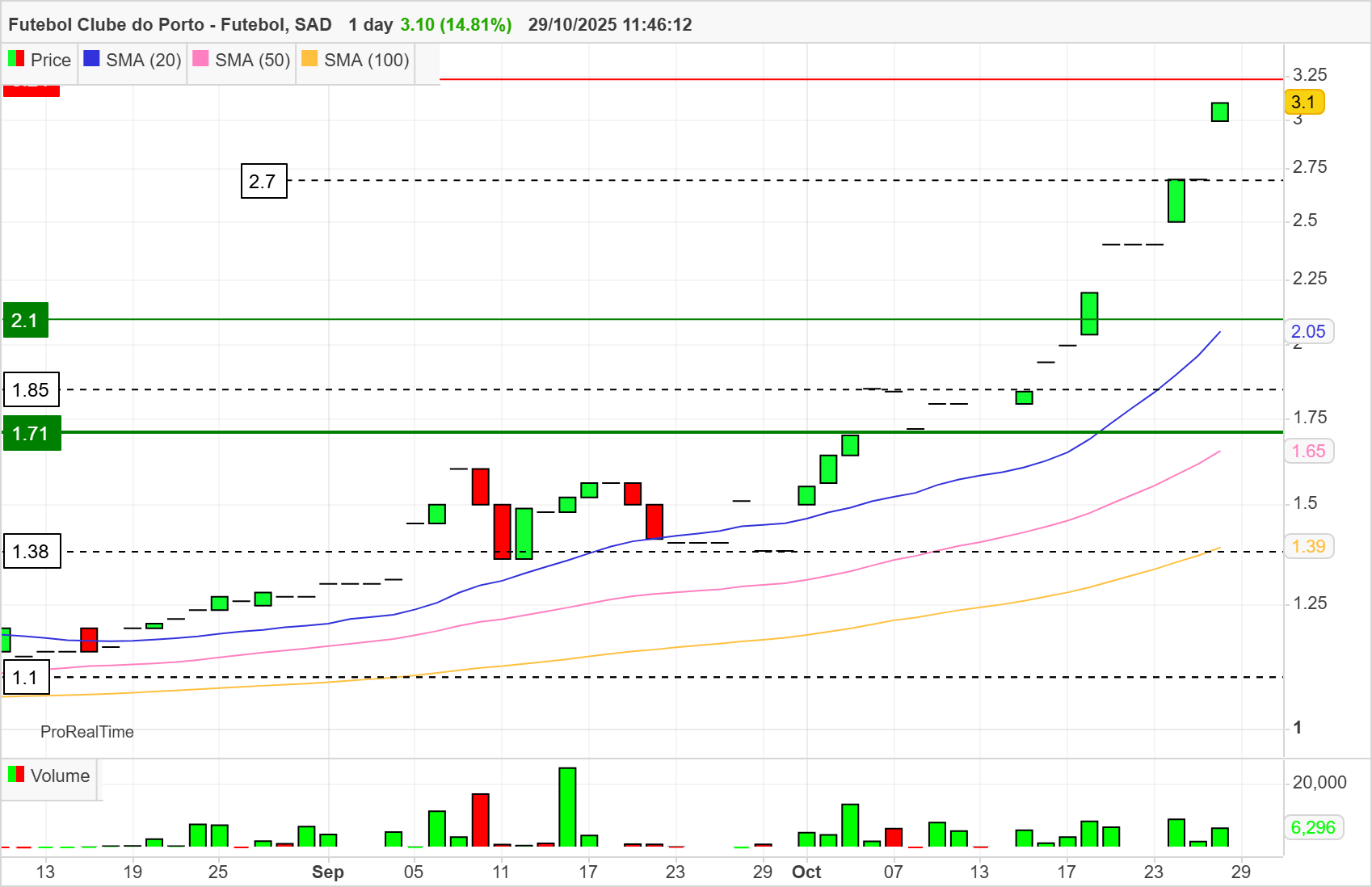Click the 2.75 price axis label

coord(1310,167)
